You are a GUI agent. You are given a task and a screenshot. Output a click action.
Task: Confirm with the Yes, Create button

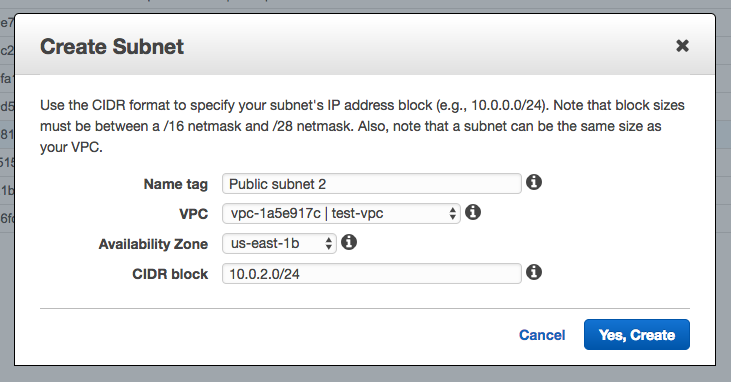(636, 334)
